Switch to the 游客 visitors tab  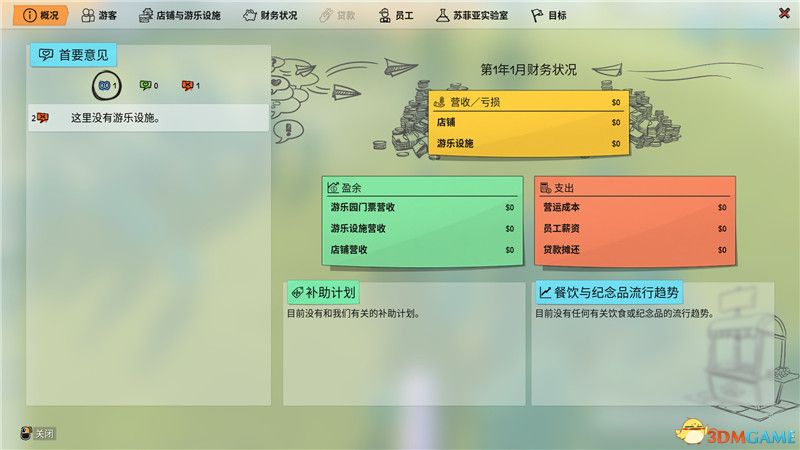tap(99, 15)
